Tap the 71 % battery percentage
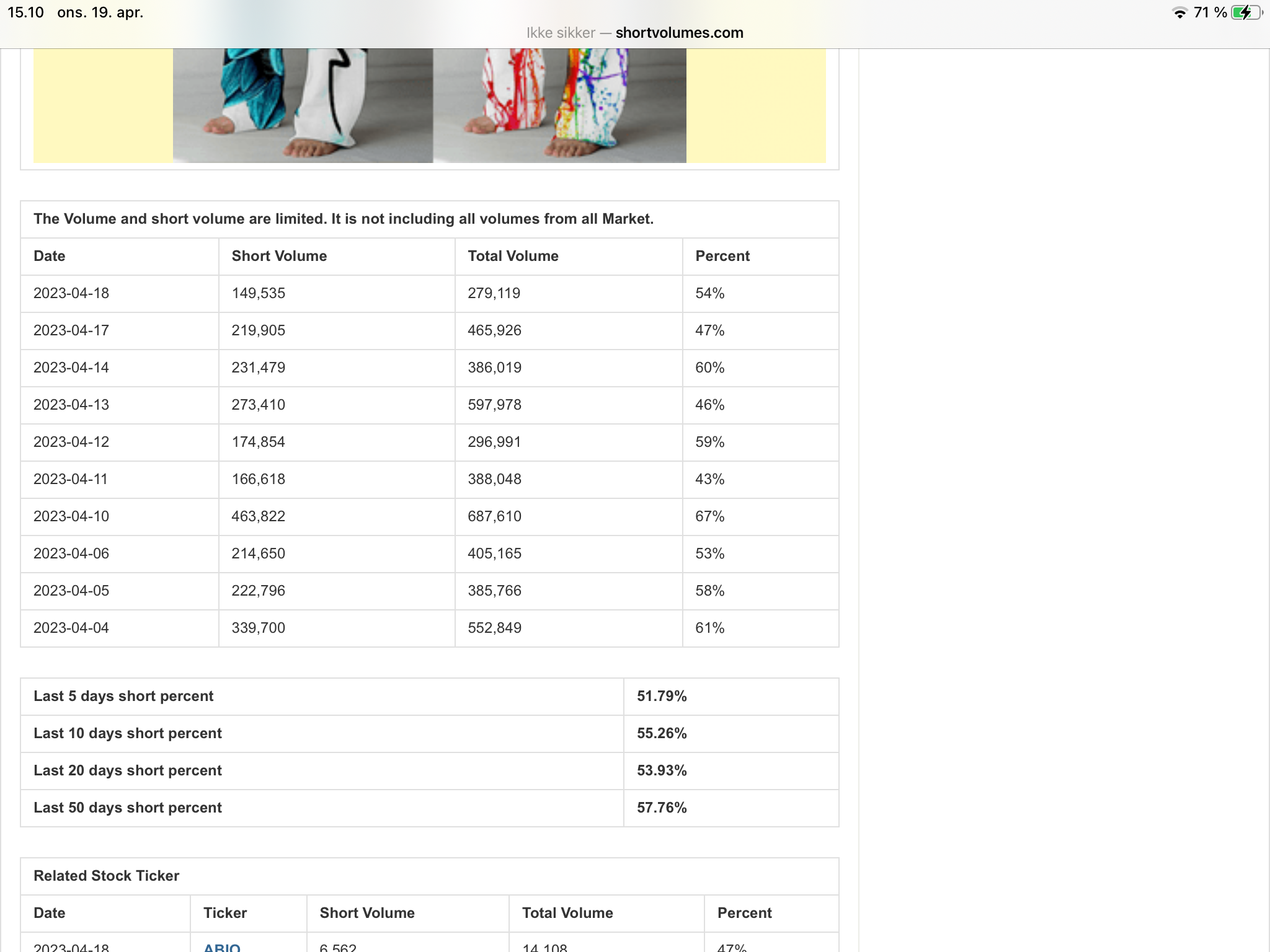 coord(1210,13)
